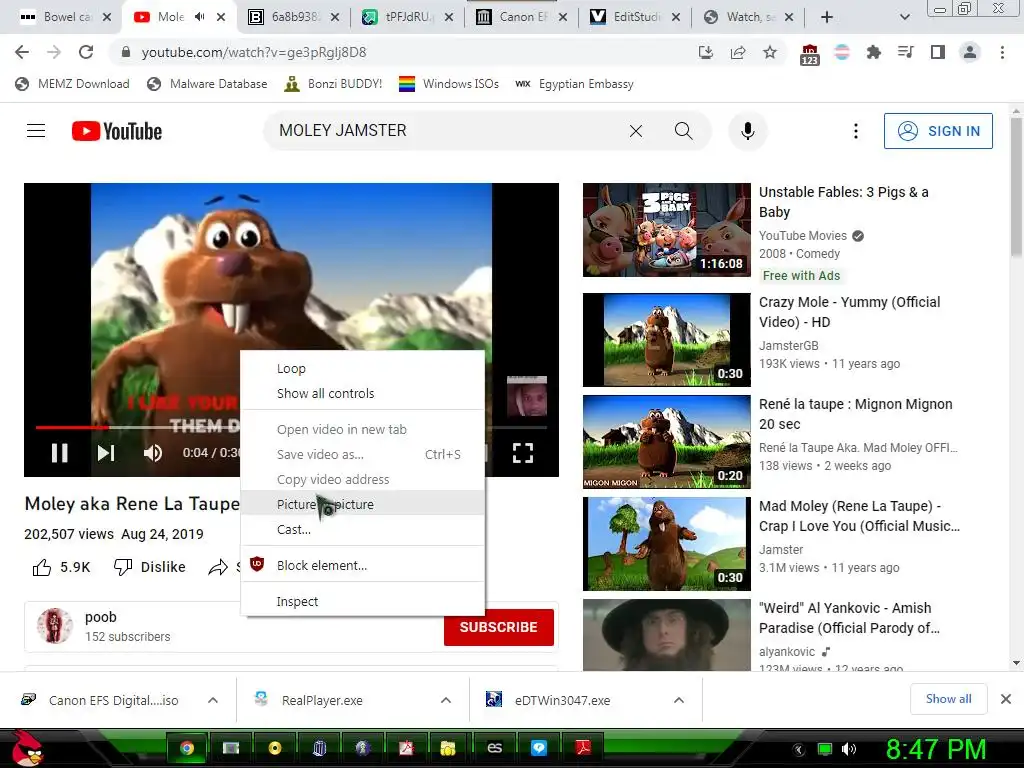Click the search magnifier button
Image resolution: width=1024 pixels, height=768 pixels.
[x=683, y=131]
